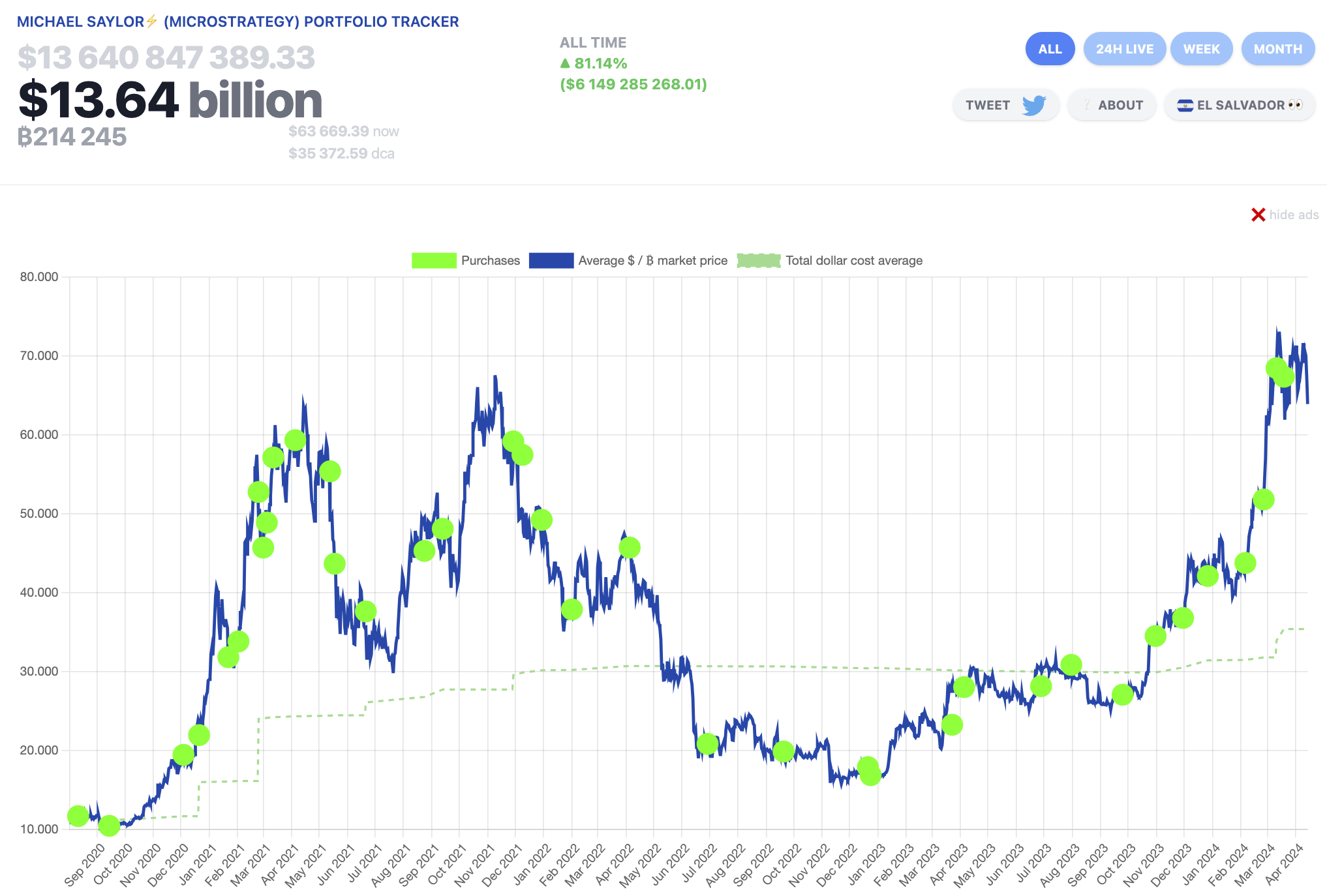The width and height of the screenshot is (1327, 896).
Task: Click the TWEET button
Action: click(1005, 105)
